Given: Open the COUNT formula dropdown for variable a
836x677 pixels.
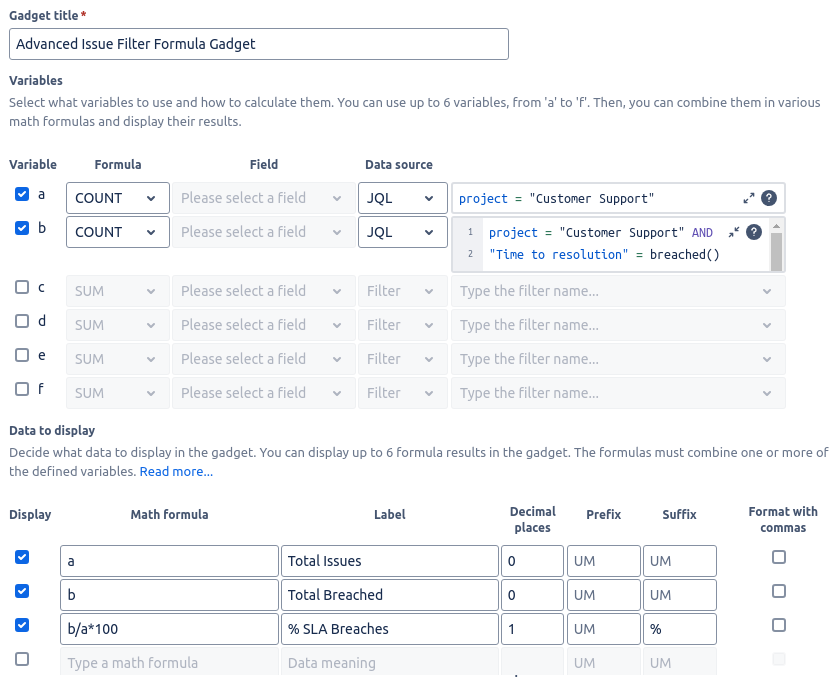Looking at the screenshot, I should coord(118,198).
